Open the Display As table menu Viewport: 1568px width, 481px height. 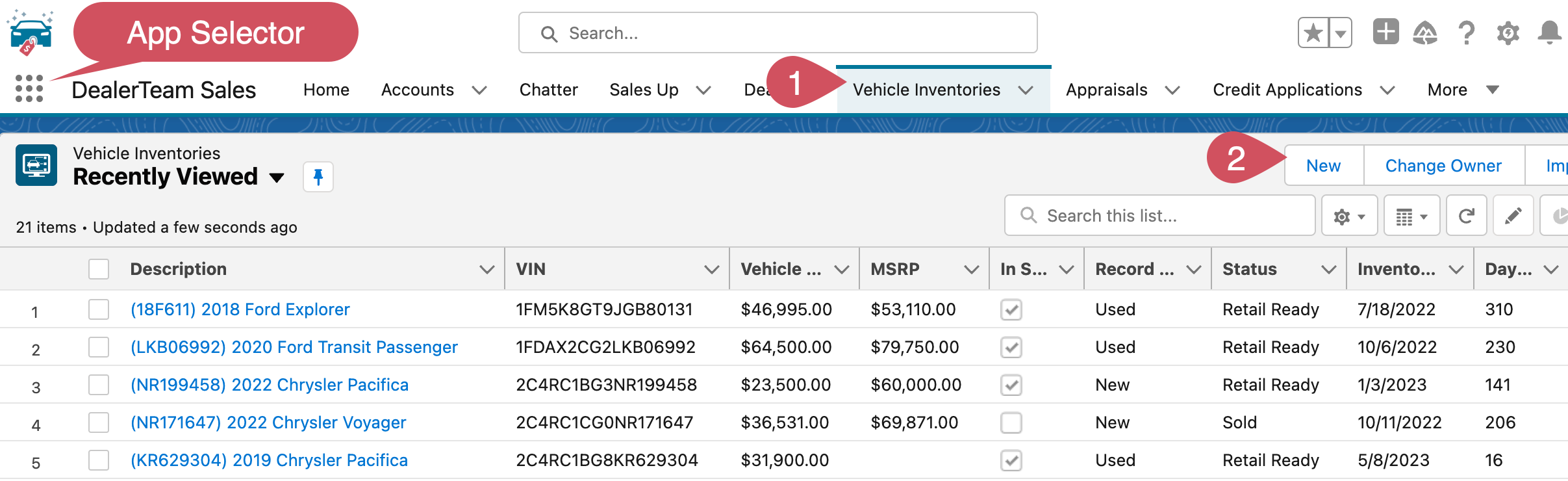[x=1411, y=216]
